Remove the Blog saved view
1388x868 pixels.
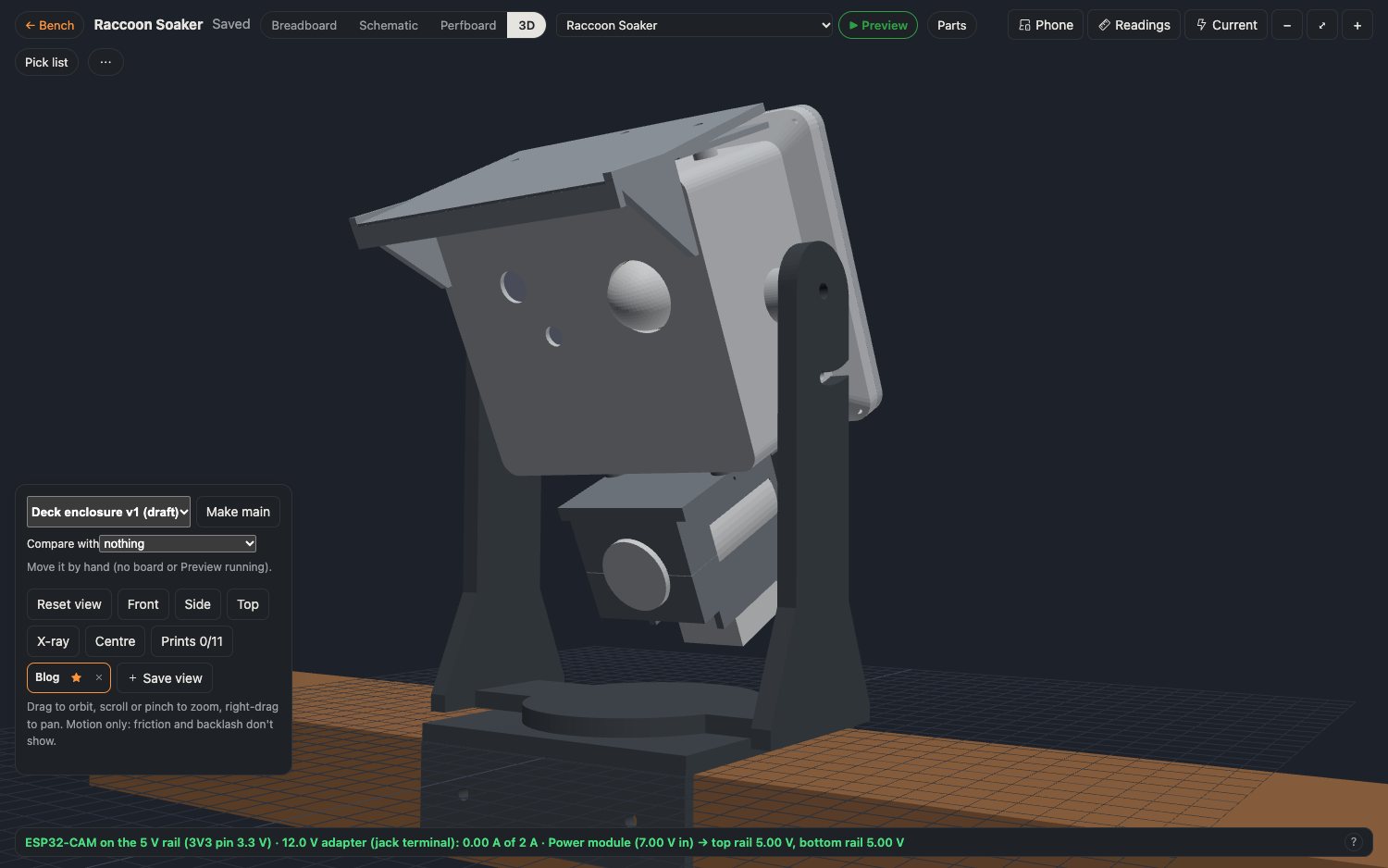click(x=99, y=677)
